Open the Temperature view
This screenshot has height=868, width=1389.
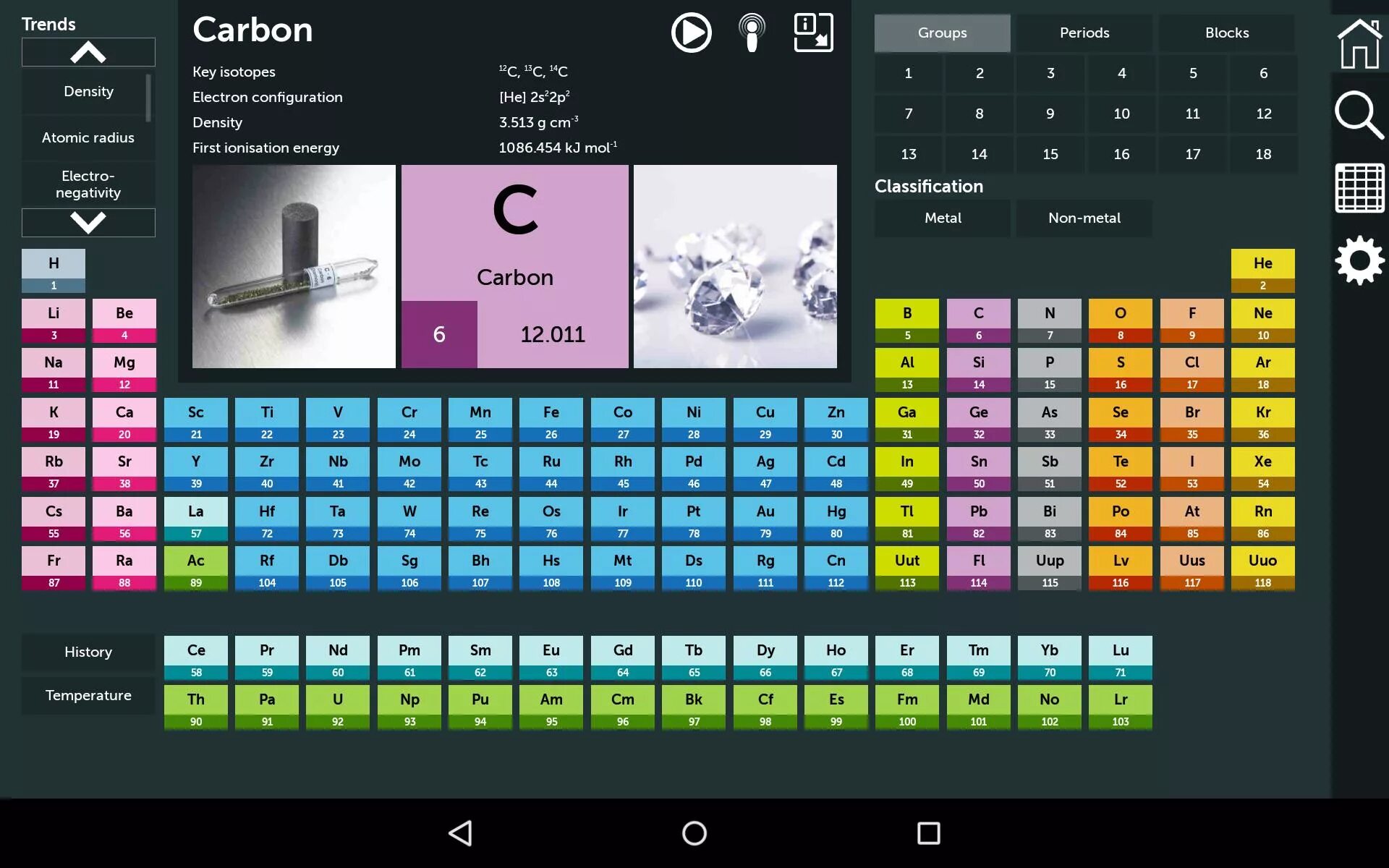click(x=88, y=695)
